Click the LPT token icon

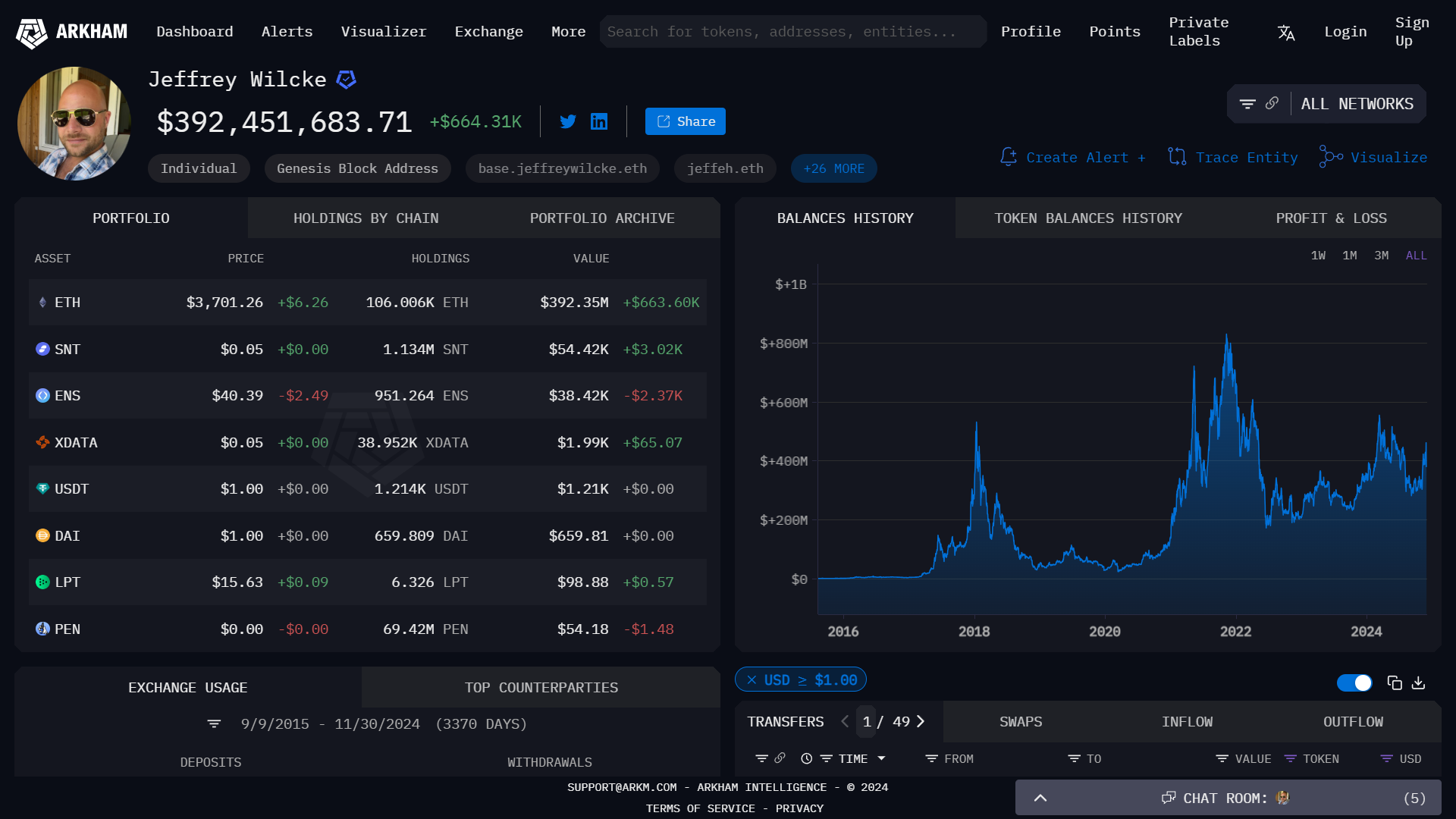[42, 582]
